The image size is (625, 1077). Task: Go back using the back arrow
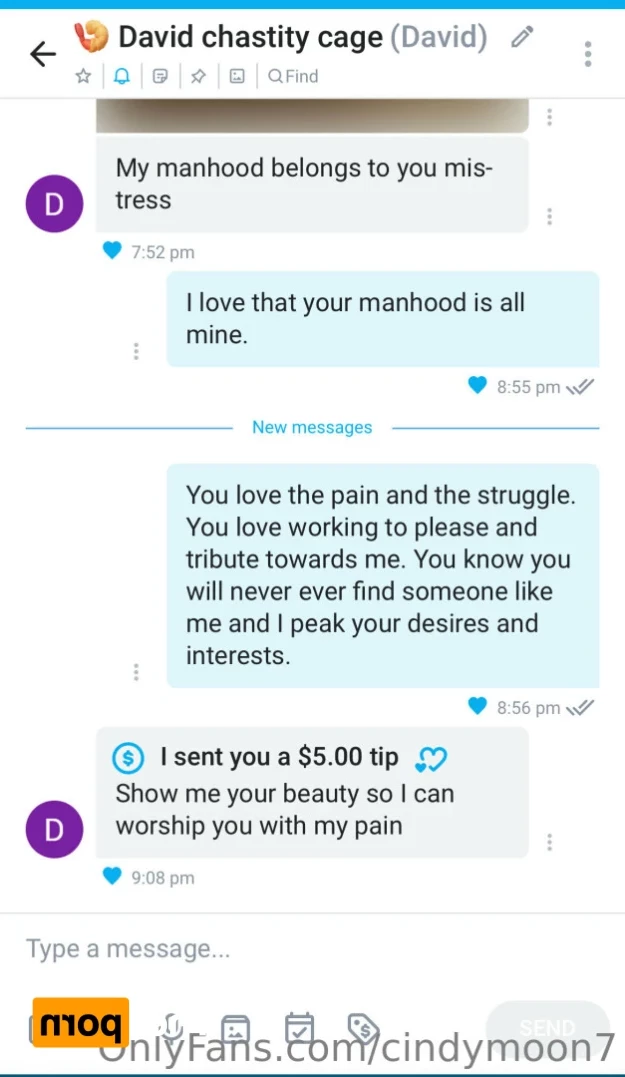point(43,53)
